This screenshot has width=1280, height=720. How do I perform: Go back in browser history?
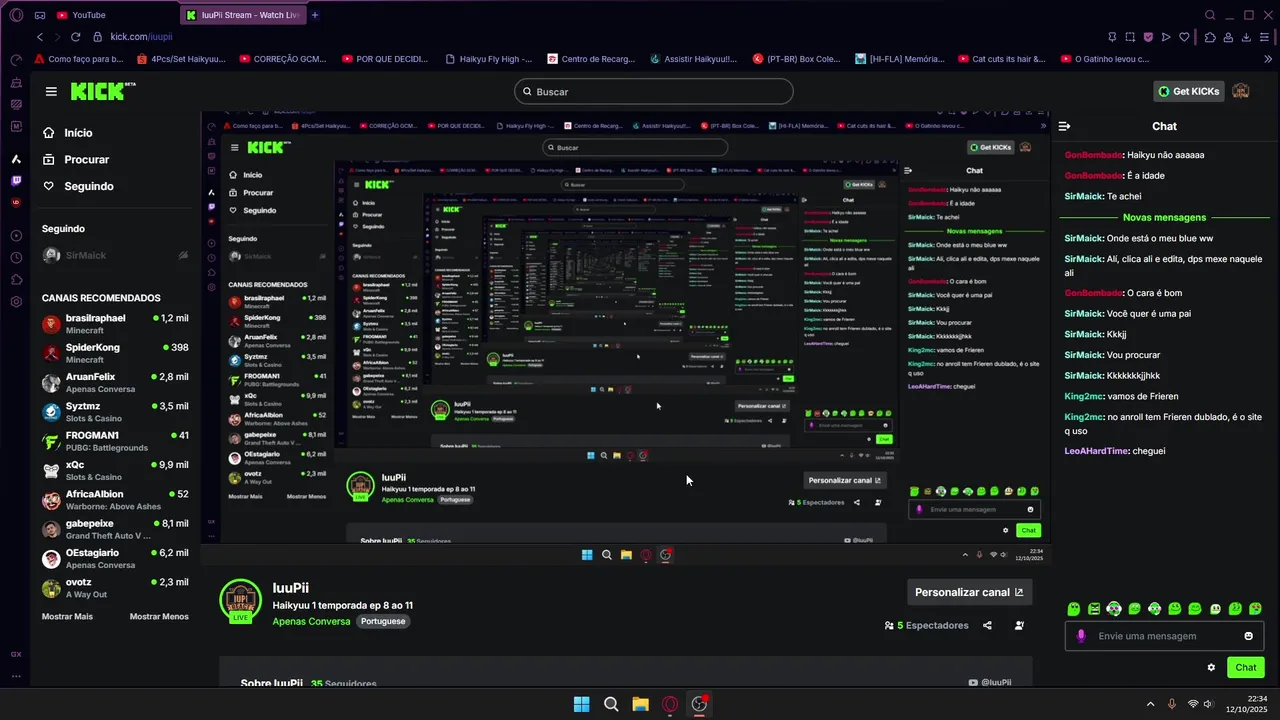pyautogui.click(x=40, y=37)
